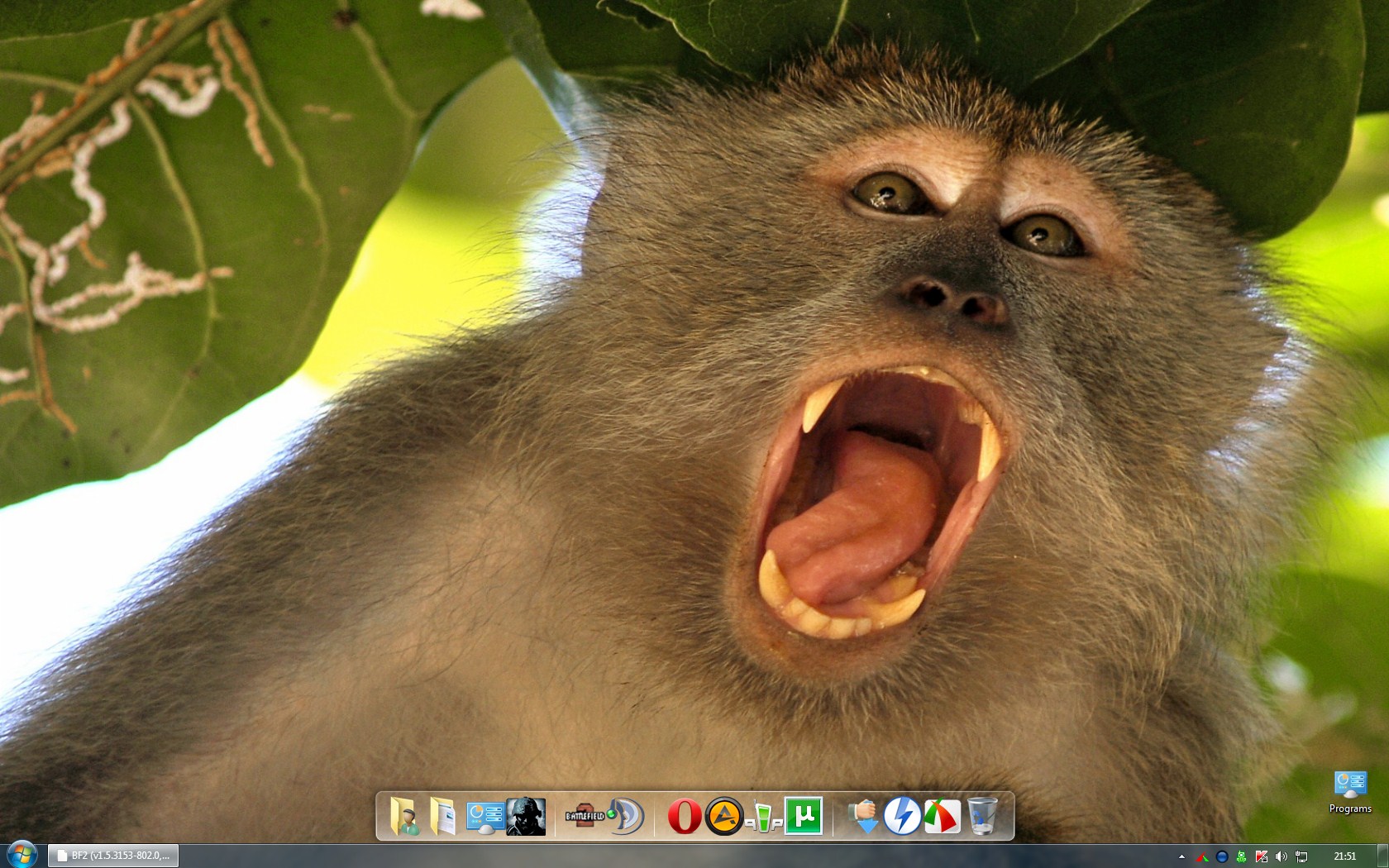Open TeamSpeak headset icon in dock
Screen dimensions: 1389x868
click(x=627, y=817)
